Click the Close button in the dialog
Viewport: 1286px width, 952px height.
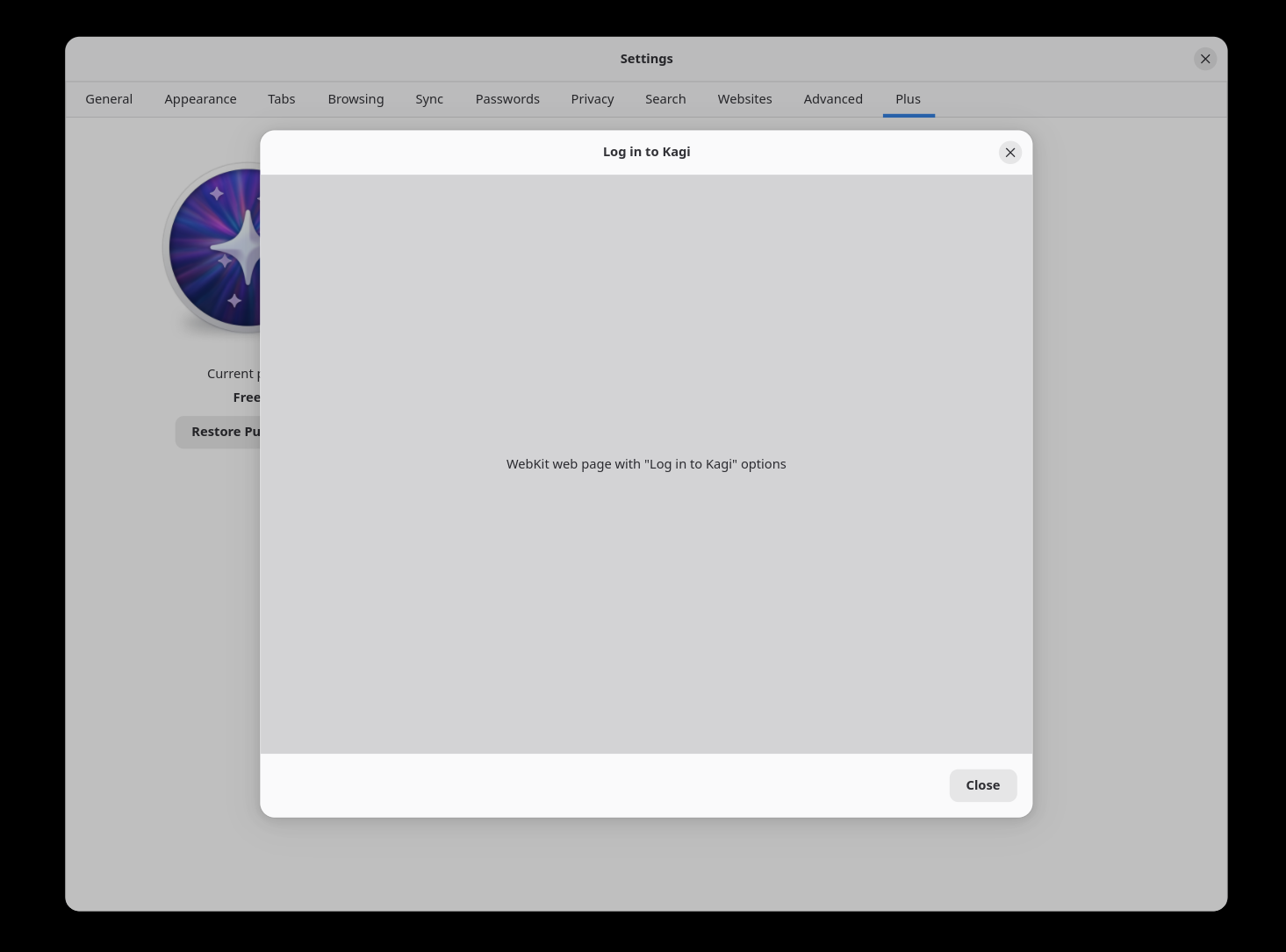983,784
